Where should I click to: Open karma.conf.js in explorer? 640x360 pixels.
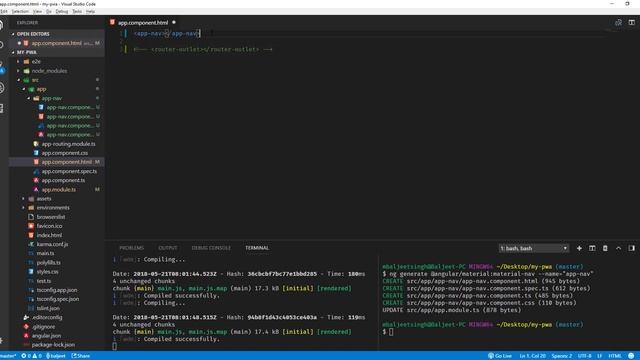pos(52,244)
